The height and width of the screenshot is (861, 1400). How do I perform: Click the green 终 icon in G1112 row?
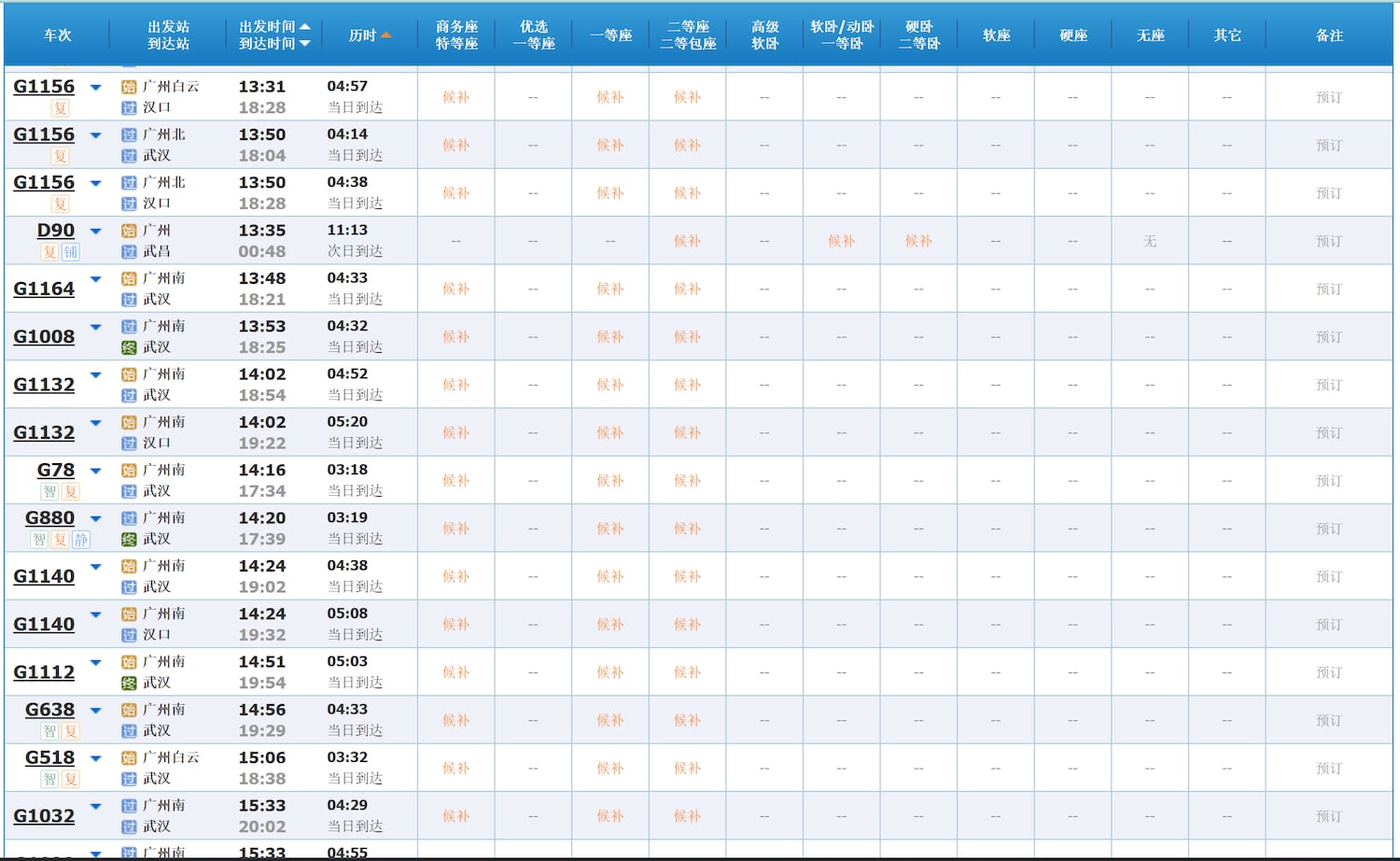(129, 683)
